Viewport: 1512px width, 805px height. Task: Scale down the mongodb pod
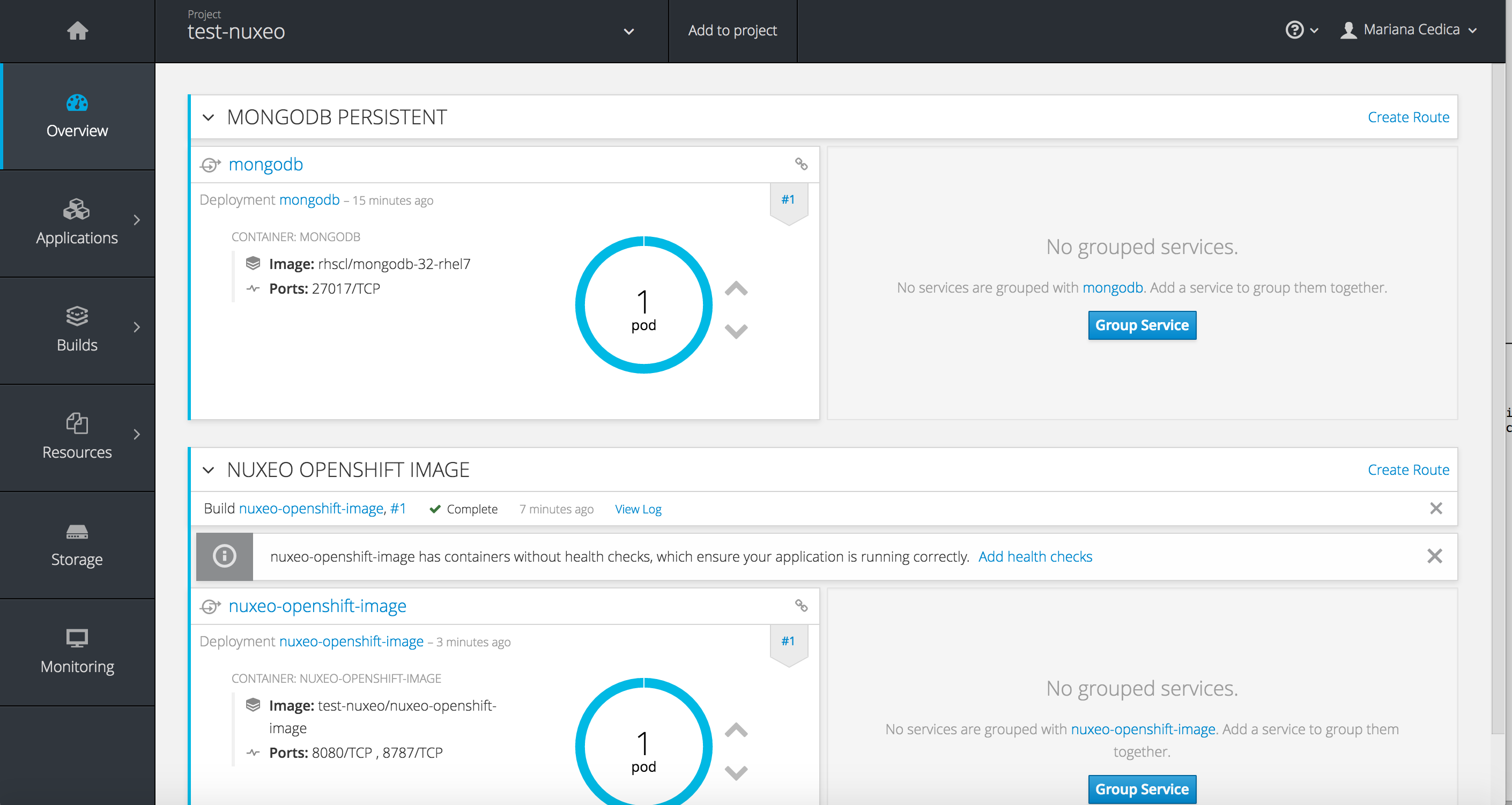point(736,332)
